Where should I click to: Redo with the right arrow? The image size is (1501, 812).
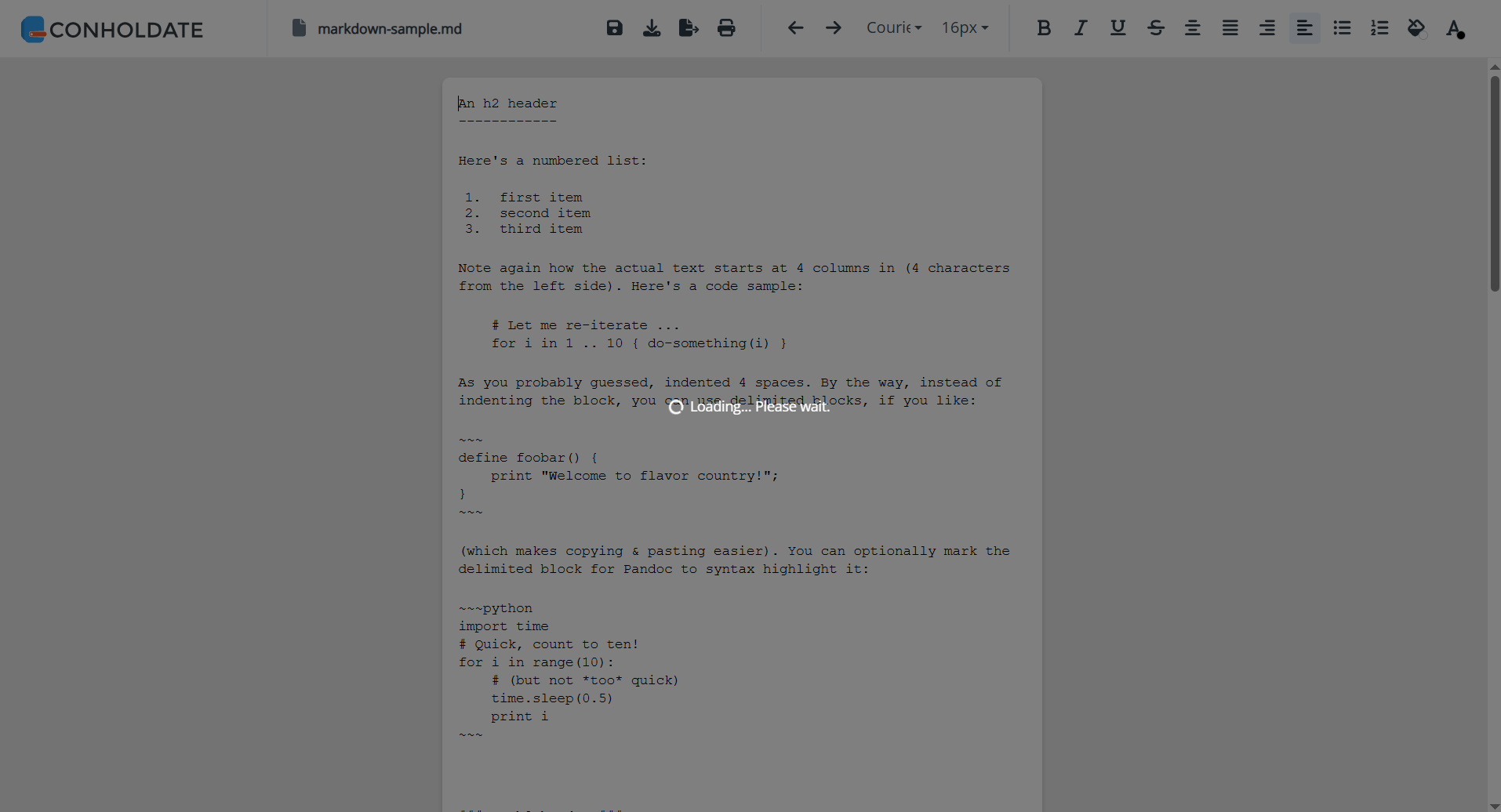click(834, 28)
